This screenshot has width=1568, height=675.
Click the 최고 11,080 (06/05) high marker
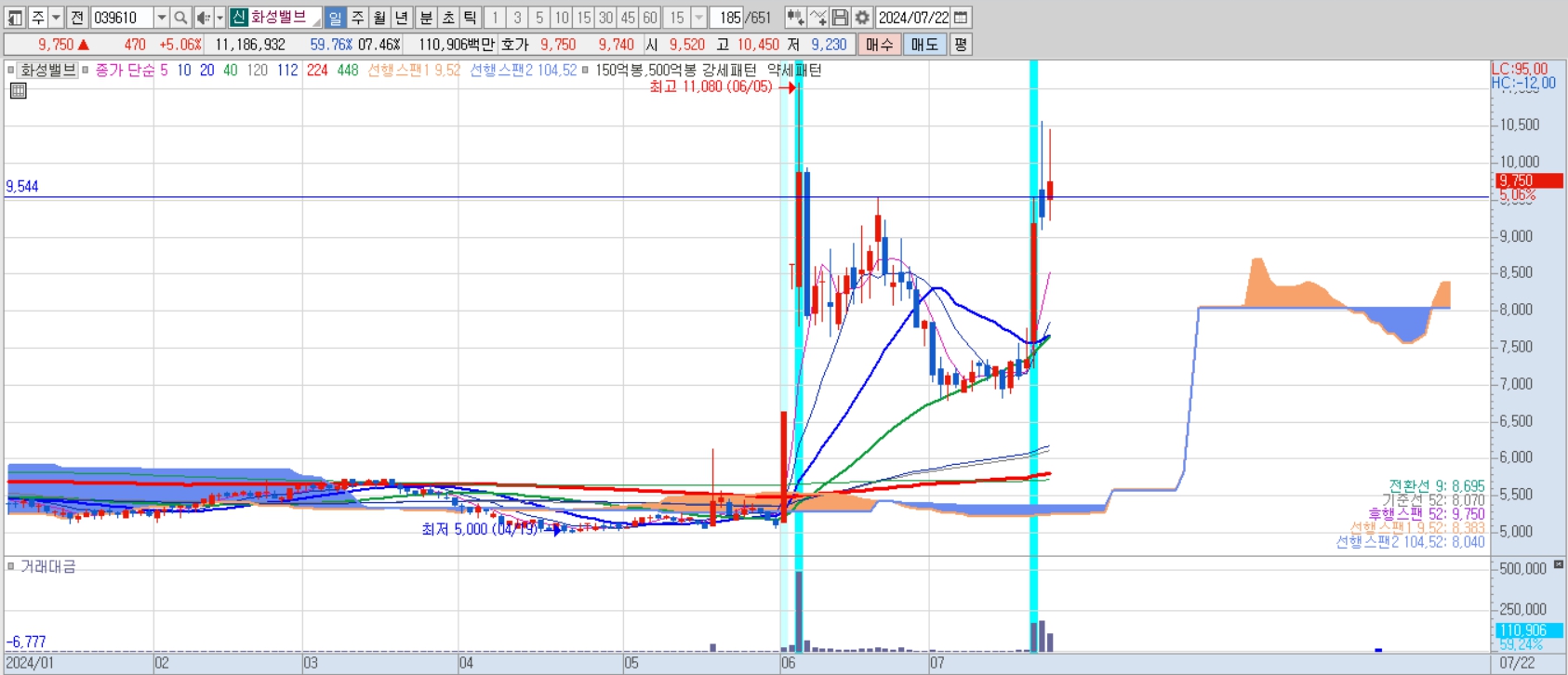711,86
